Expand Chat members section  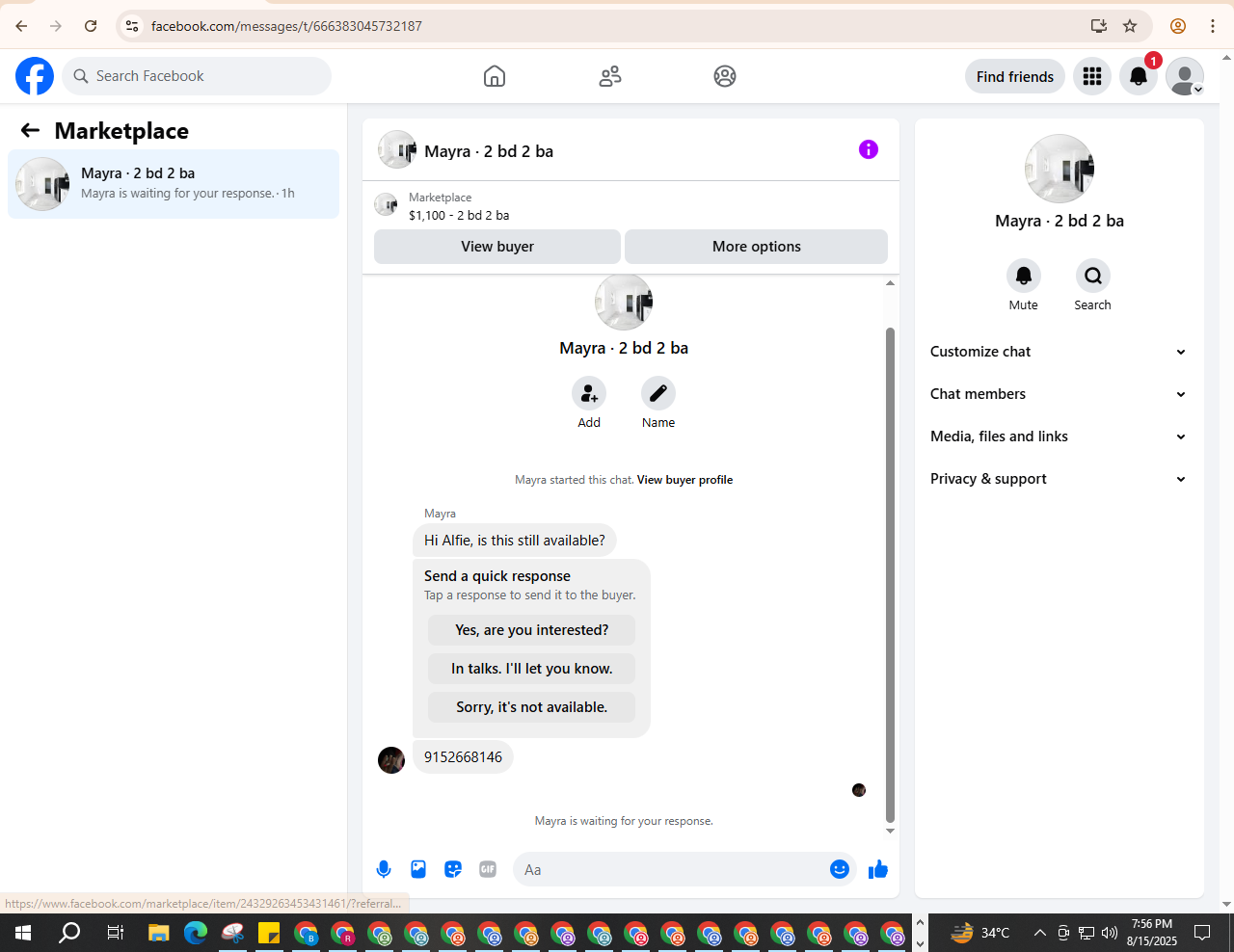point(1059,394)
